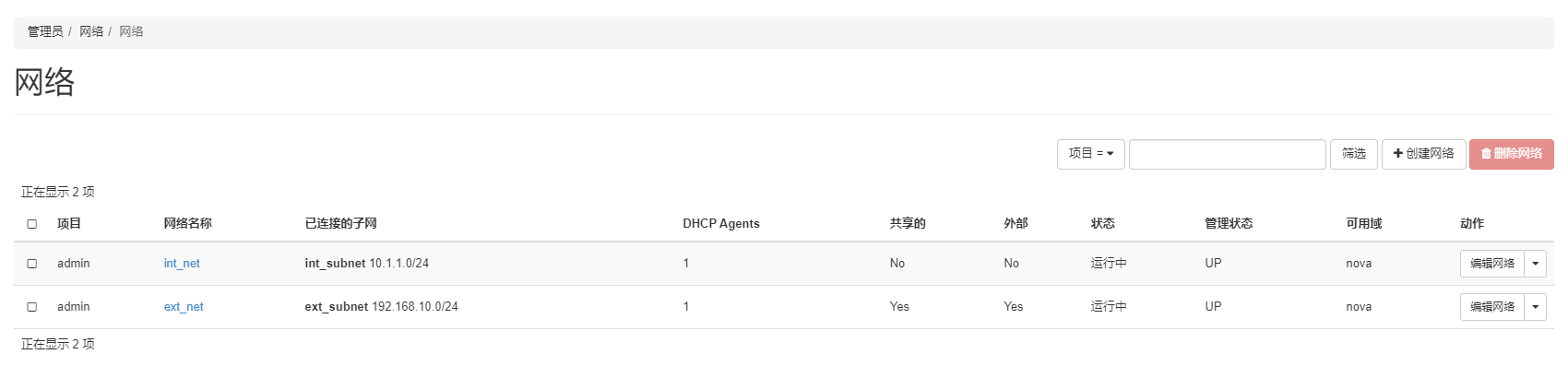The height and width of the screenshot is (378, 1568).
Task: Open the ext_net network link
Action: point(184,307)
